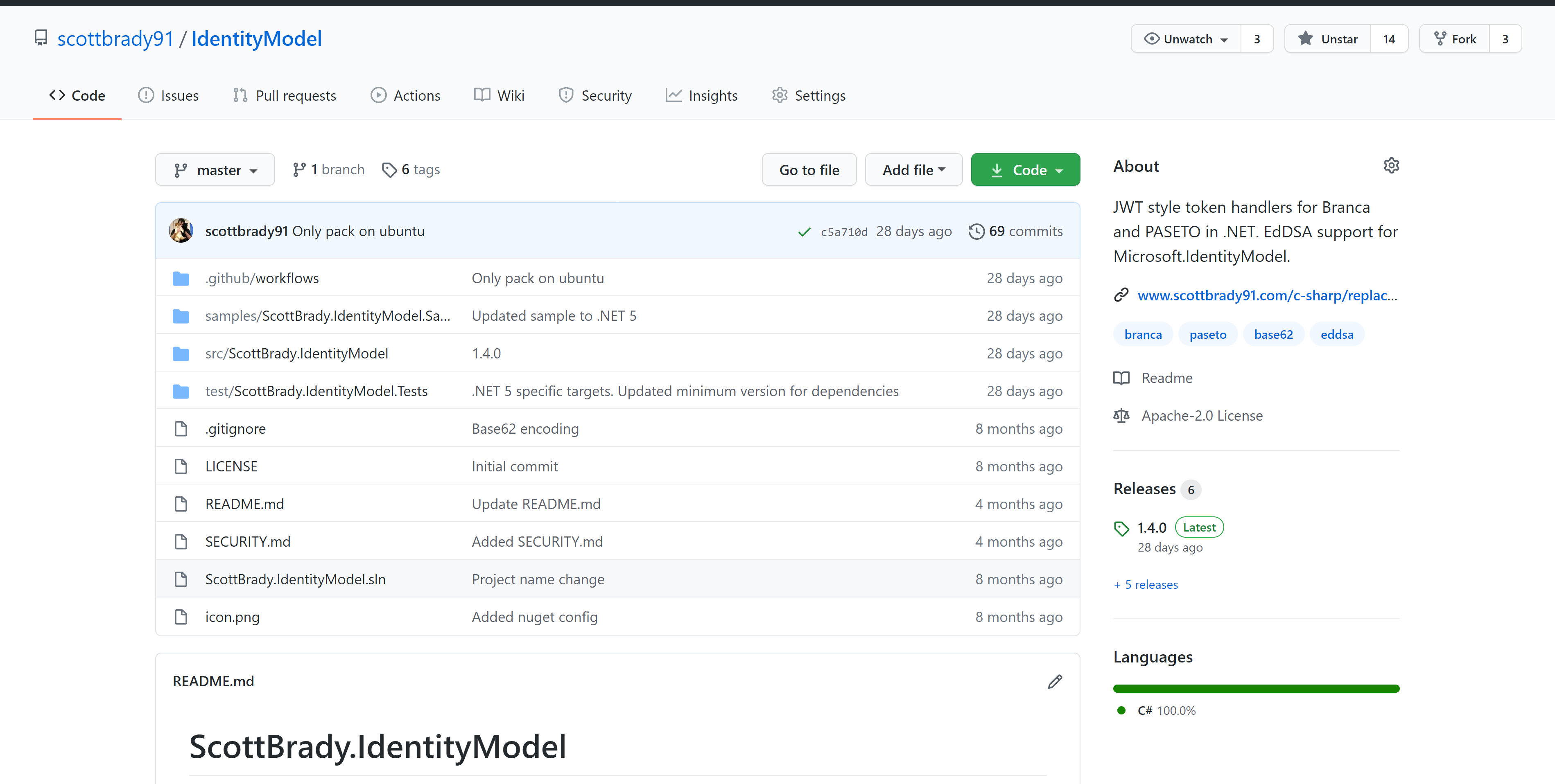Expand the Add file dropdown

click(x=913, y=170)
